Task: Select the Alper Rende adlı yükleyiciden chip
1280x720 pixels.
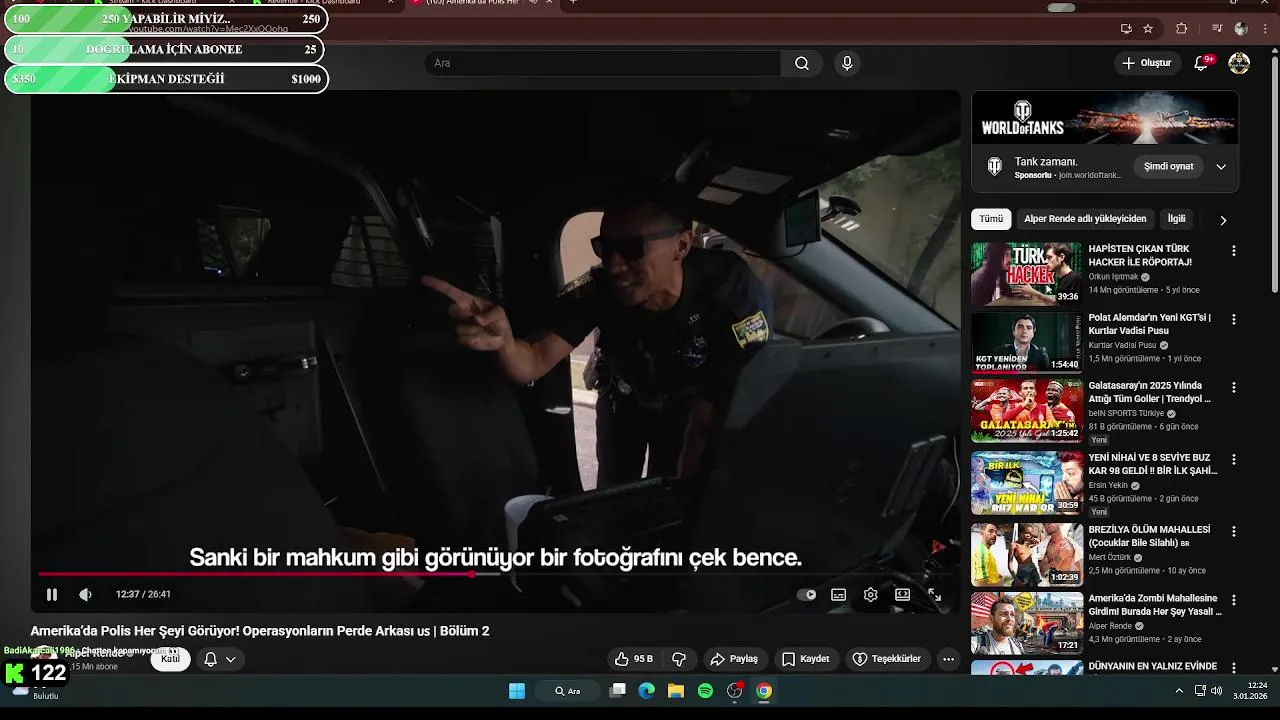Action: click(1085, 219)
